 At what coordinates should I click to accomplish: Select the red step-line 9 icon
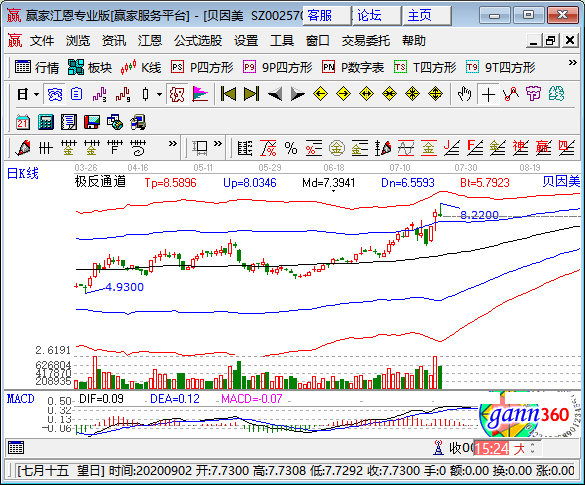pyautogui.click(x=123, y=94)
